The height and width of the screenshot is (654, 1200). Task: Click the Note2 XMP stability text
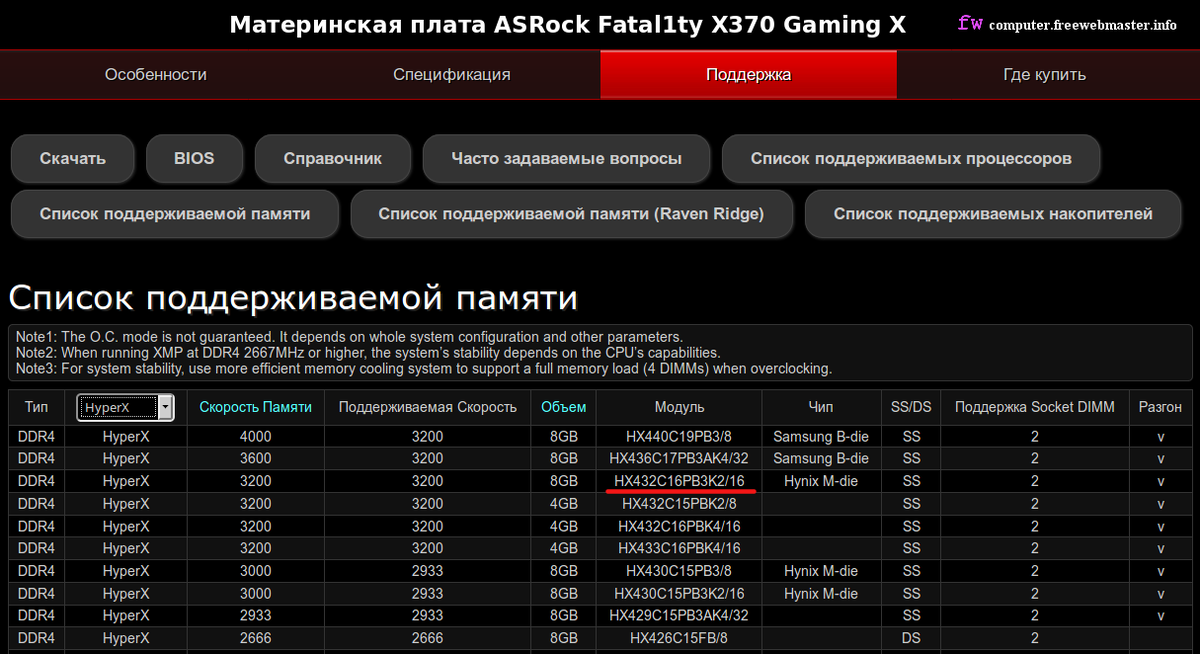[368, 353]
